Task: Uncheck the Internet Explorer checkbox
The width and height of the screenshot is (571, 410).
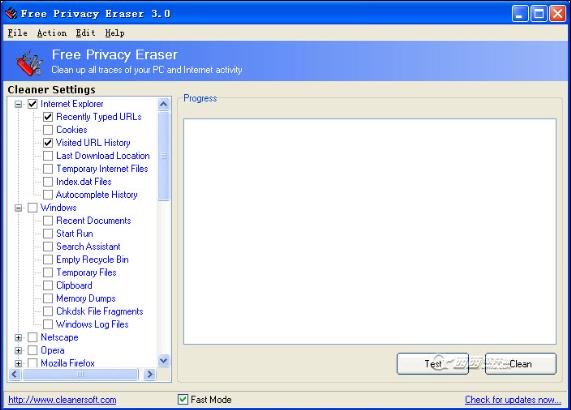Action: 33,104
